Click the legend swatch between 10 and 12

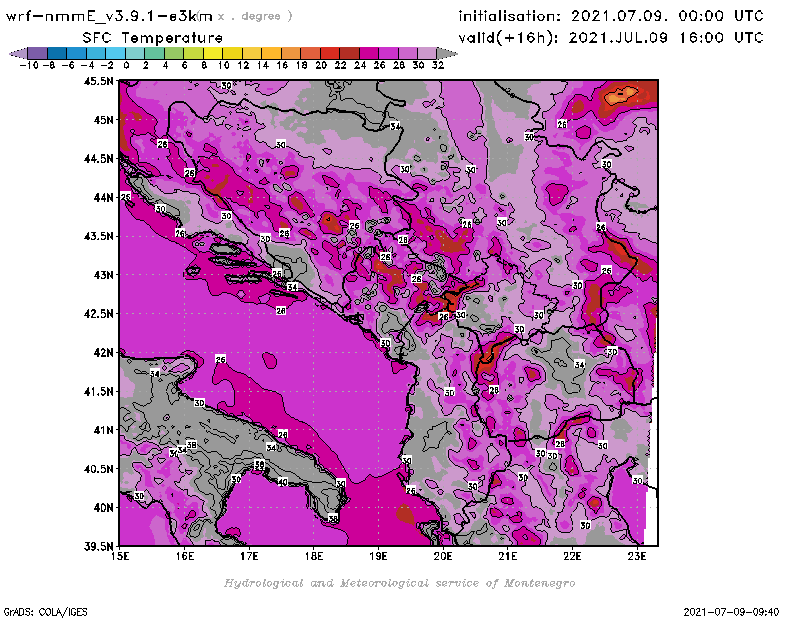(x=232, y=53)
